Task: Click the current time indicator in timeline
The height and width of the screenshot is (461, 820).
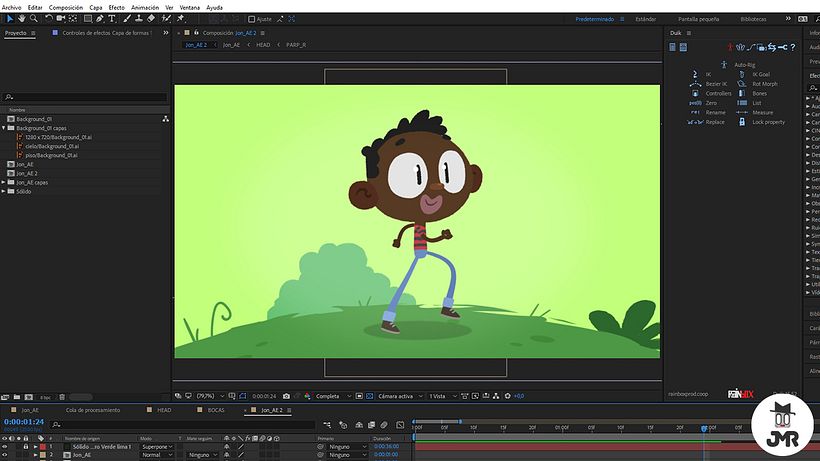Action: [704, 428]
